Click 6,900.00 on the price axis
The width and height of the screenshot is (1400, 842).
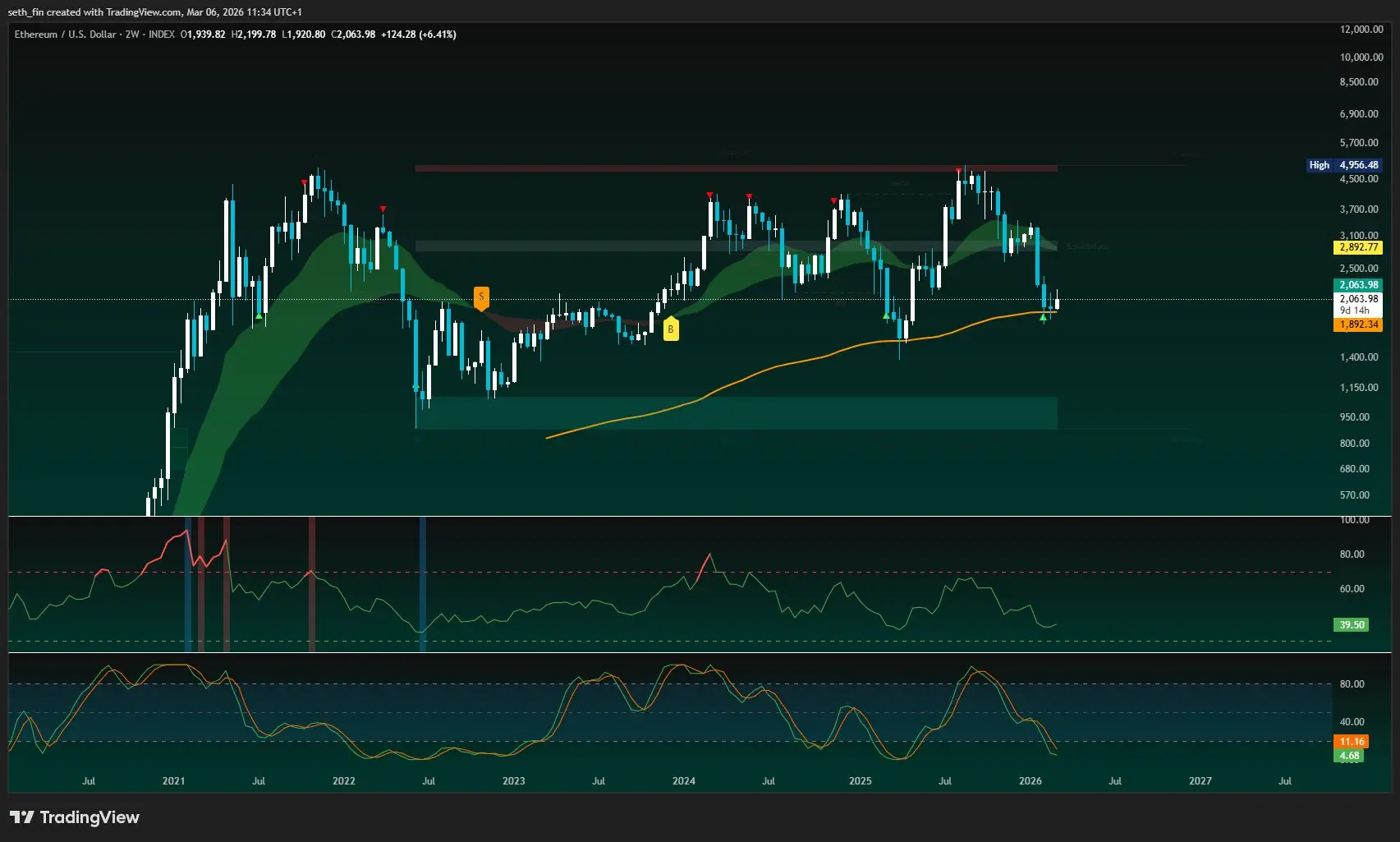tap(1359, 114)
